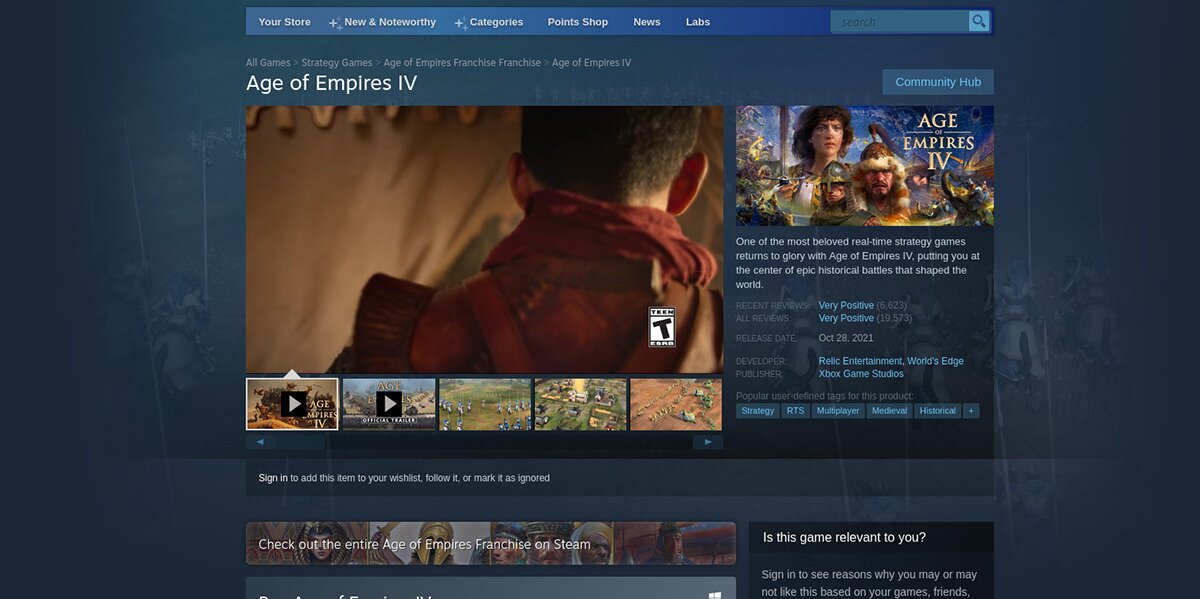Viewport: 1200px width, 599px height.
Task: Play the first Age of Empires IV trailer thumbnail
Action: click(292, 404)
